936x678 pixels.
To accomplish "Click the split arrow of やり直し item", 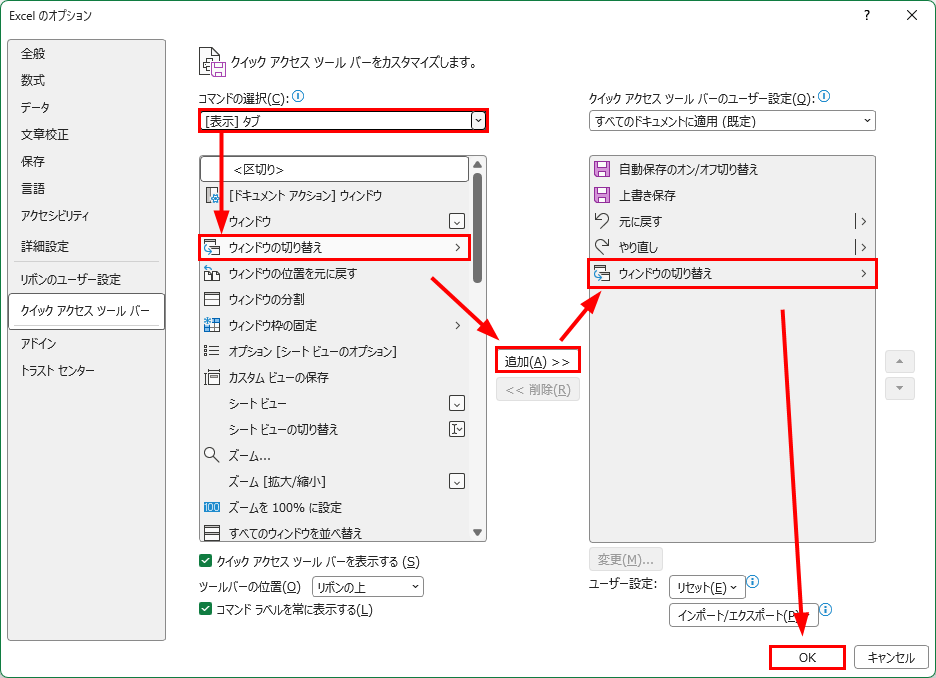I will tap(861, 247).
